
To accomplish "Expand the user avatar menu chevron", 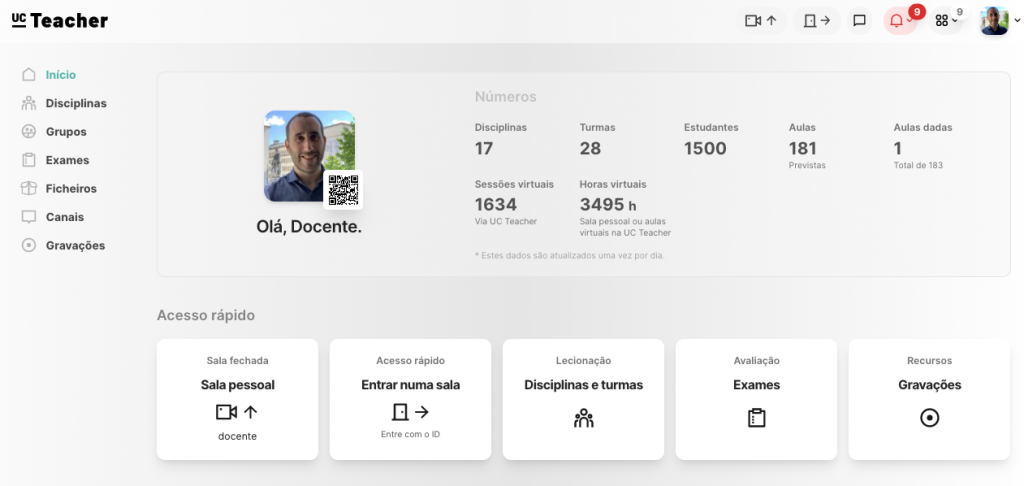I will [1018, 21].
